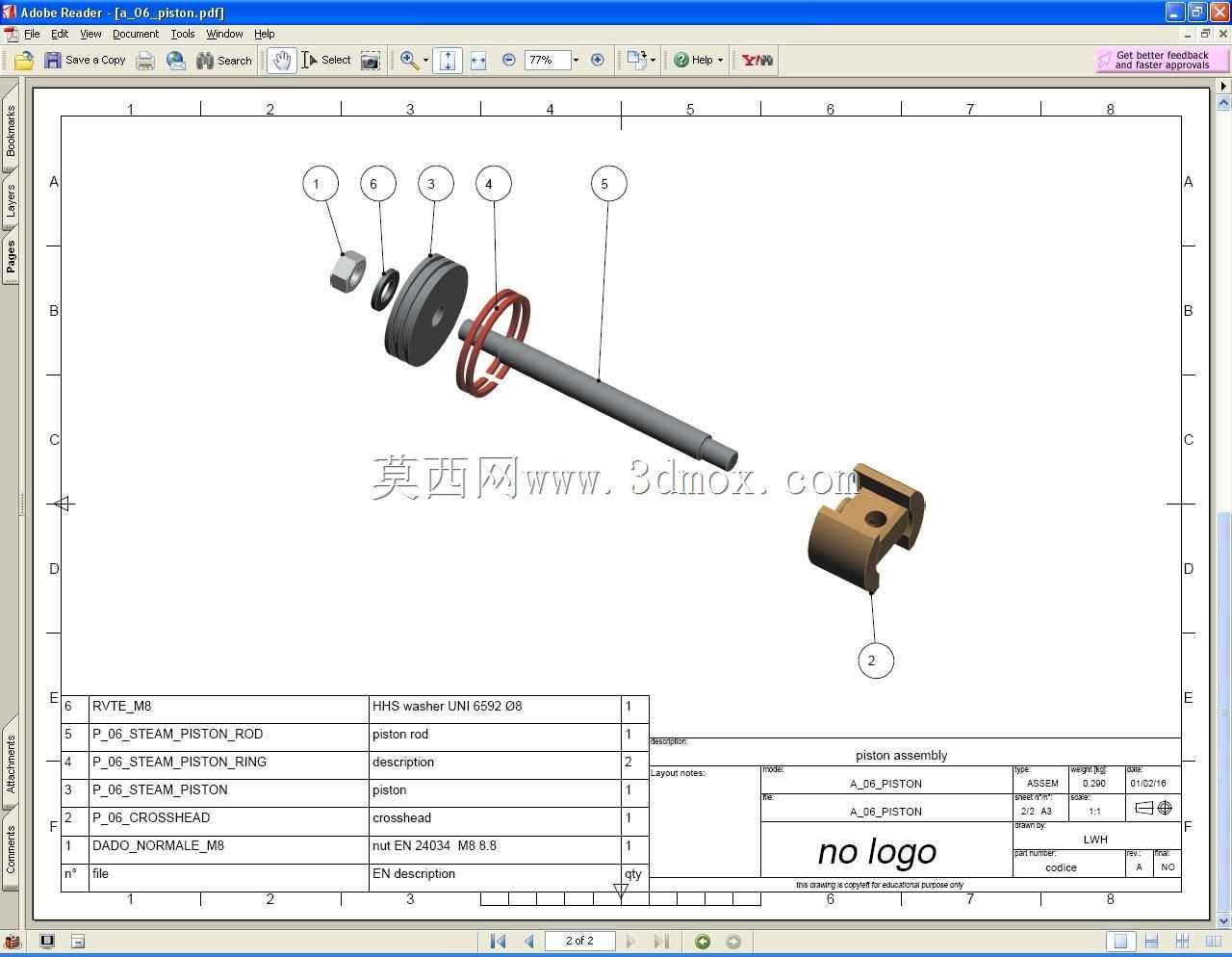Click the Fit Width icon
The image size is (1232, 957).
click(x=478, y=61)
